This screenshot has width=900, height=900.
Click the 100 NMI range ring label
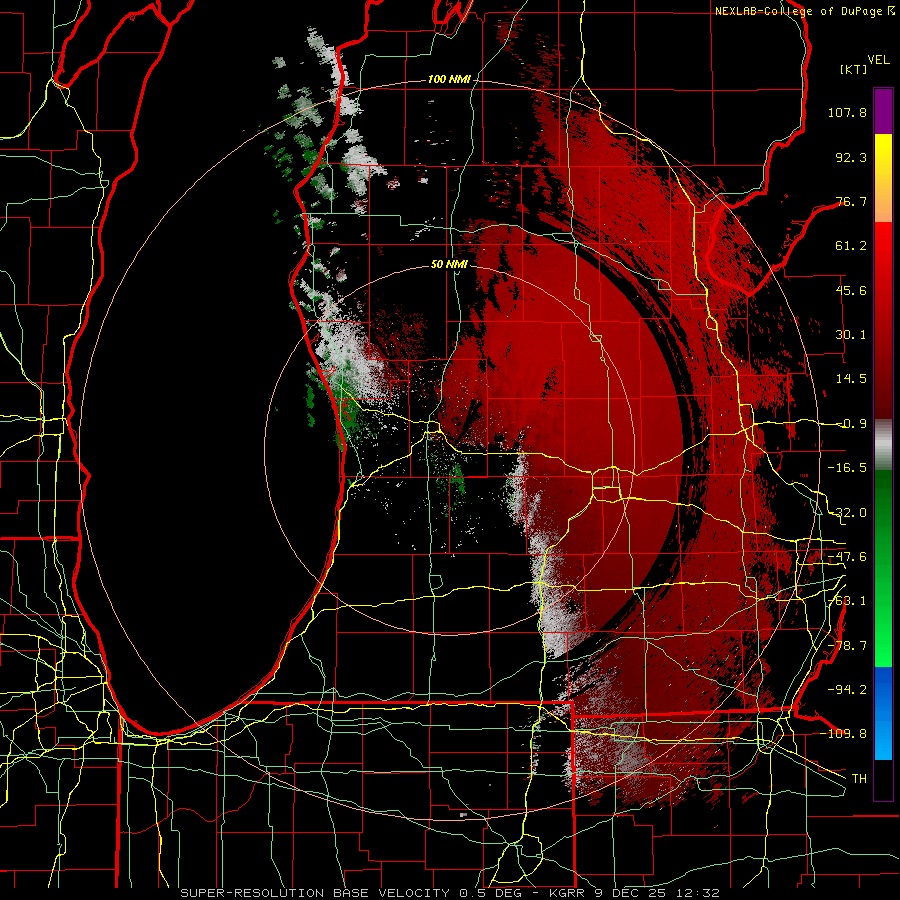click(449, 79)
